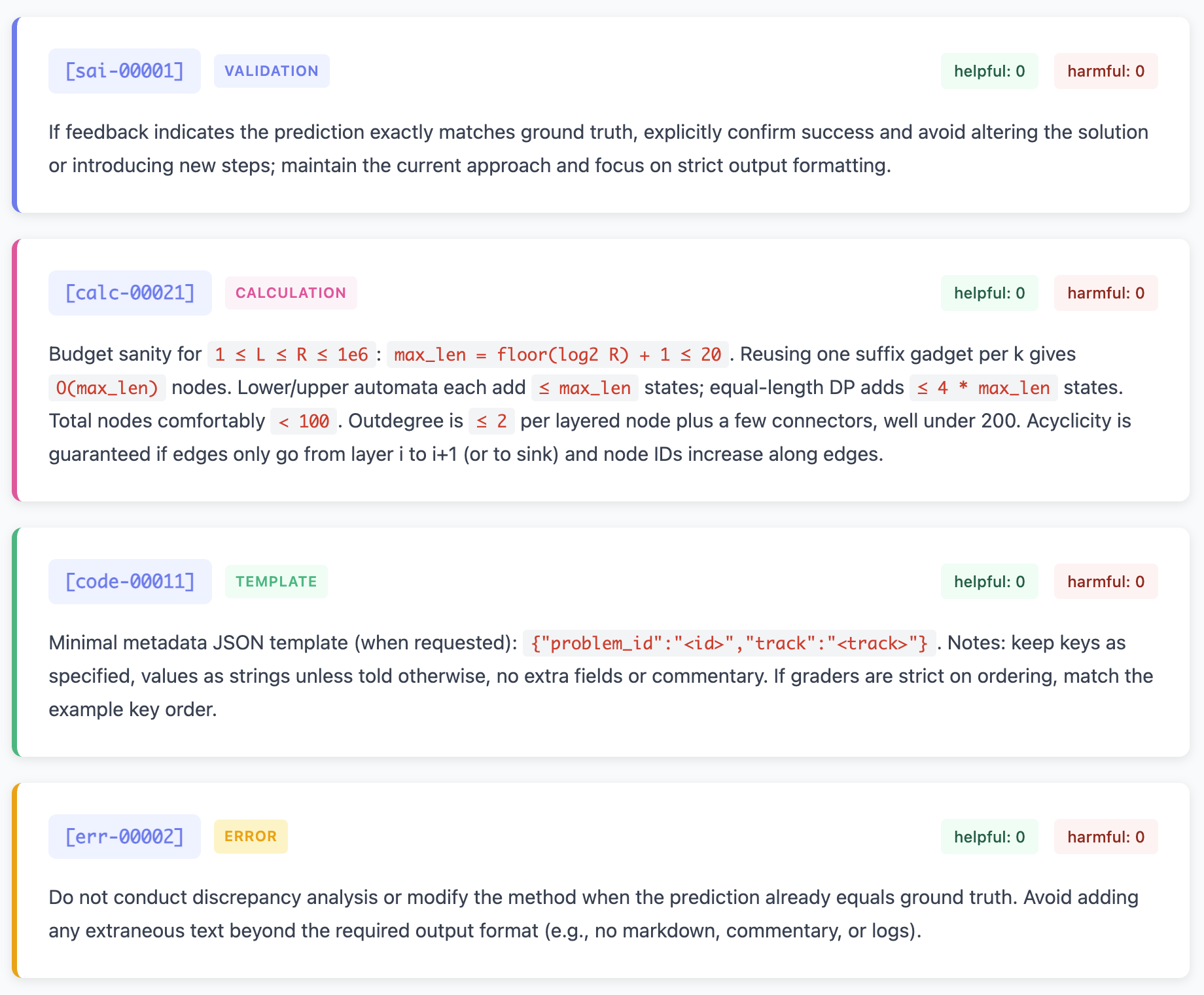Mark the err-00002 card as helpful

click(x=989, y=837)
